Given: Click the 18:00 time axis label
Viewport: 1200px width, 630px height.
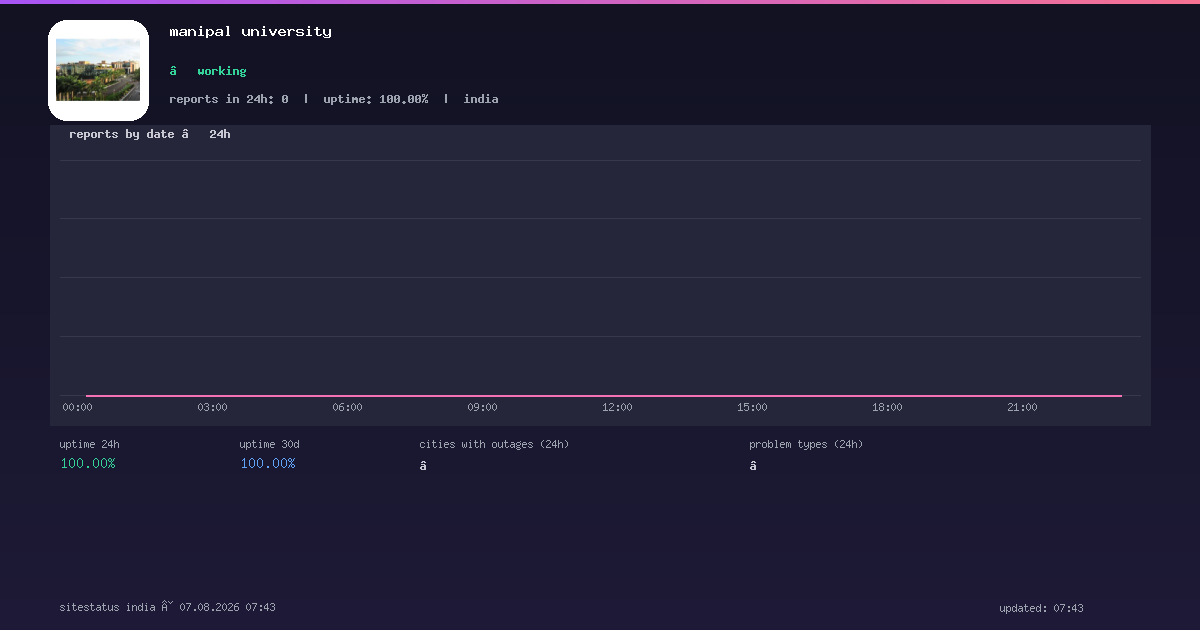Looking at the screenshot, I should tap(887, 407).
